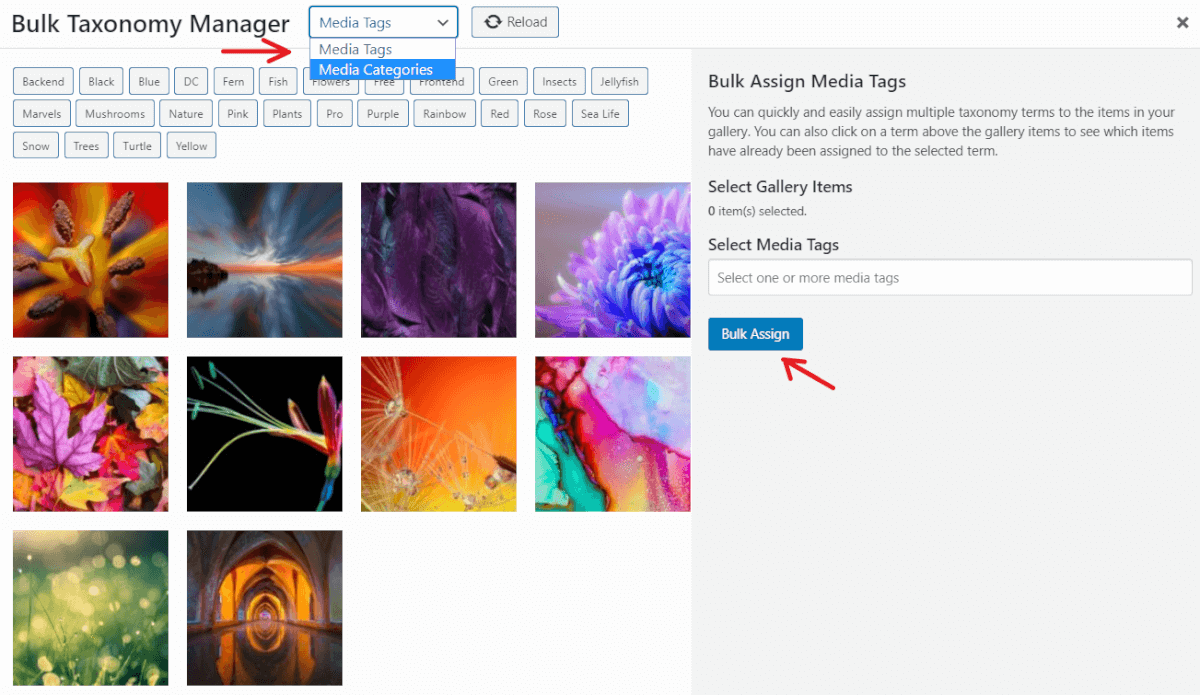
Task: Filter by the Pink tag
Action: (x=238, y=114)
